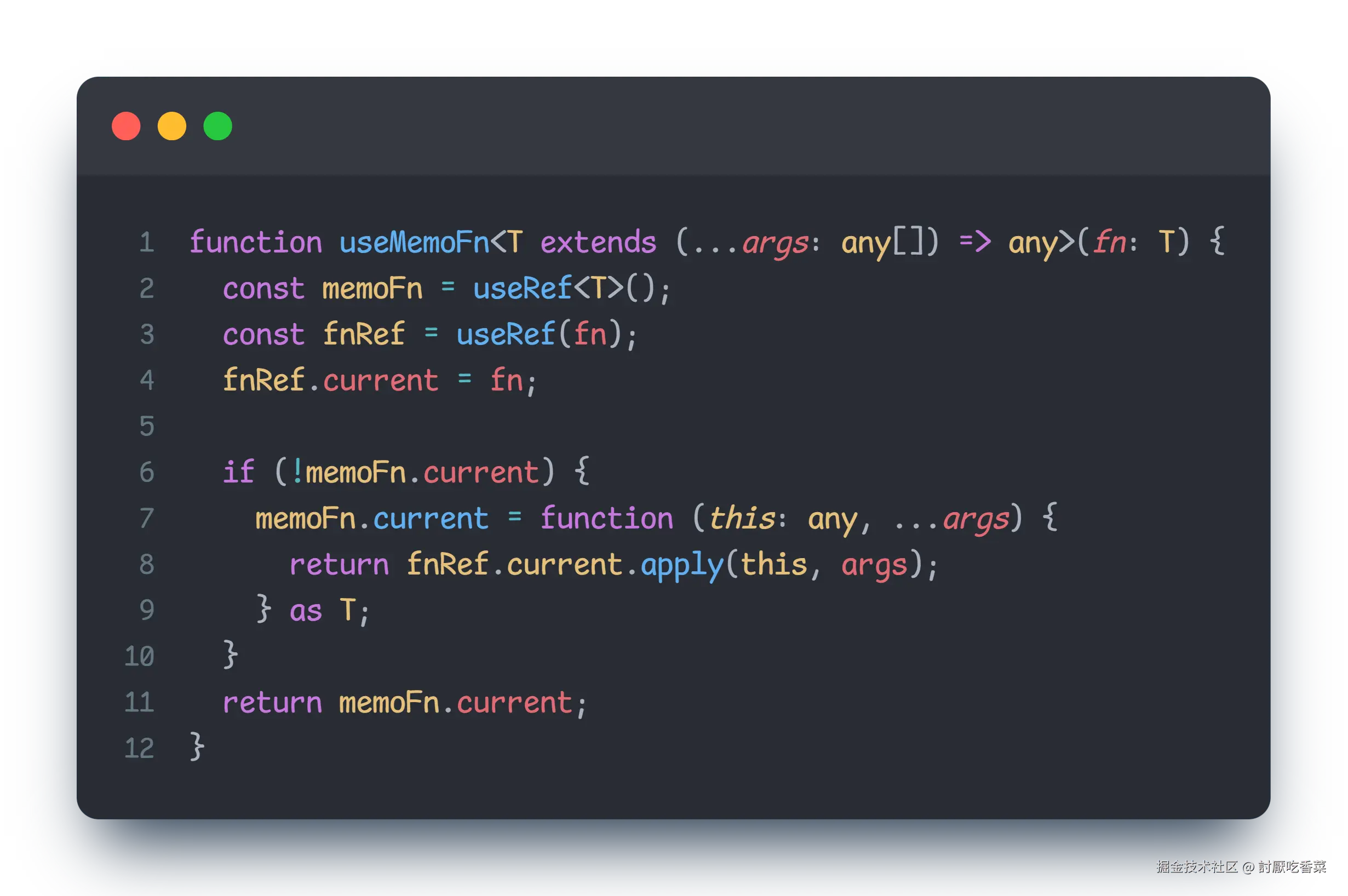
Task: Click useRef call on line two
Action: 521,288
